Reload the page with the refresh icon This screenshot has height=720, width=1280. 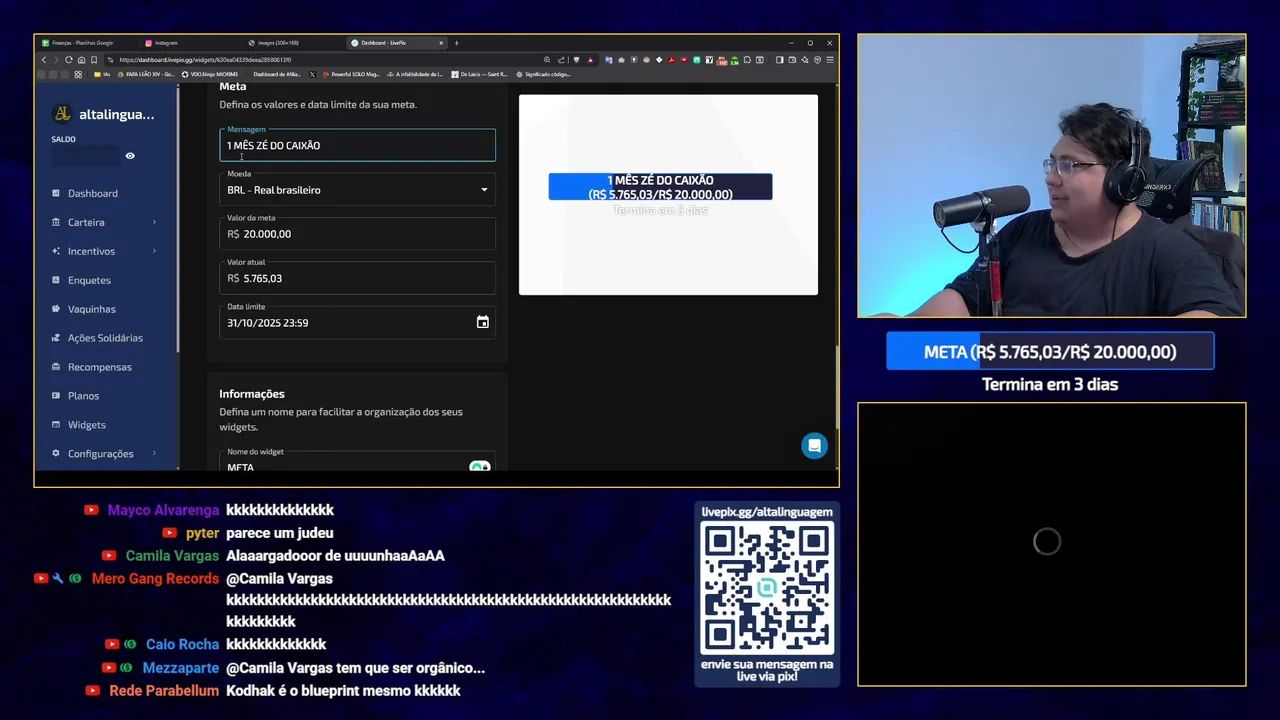[68, 60]
